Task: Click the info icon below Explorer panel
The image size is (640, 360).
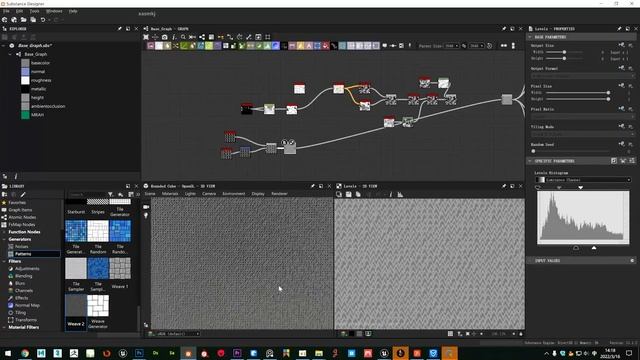Action: pos(16,176)
